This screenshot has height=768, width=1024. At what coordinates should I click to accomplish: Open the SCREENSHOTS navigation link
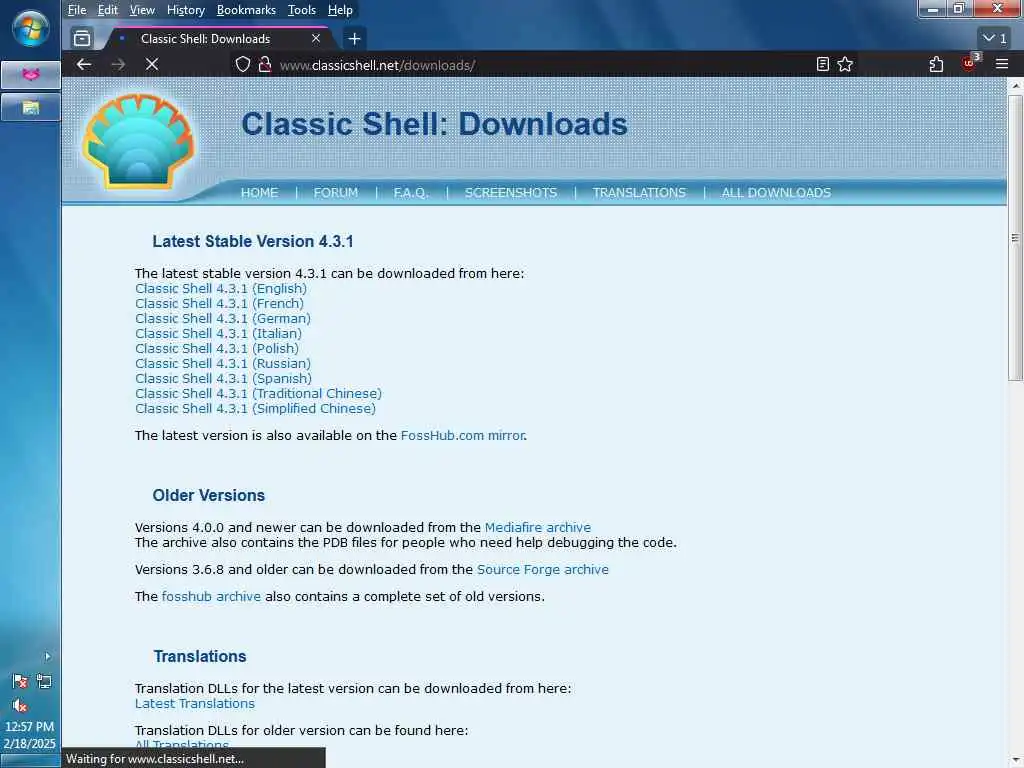511,193
